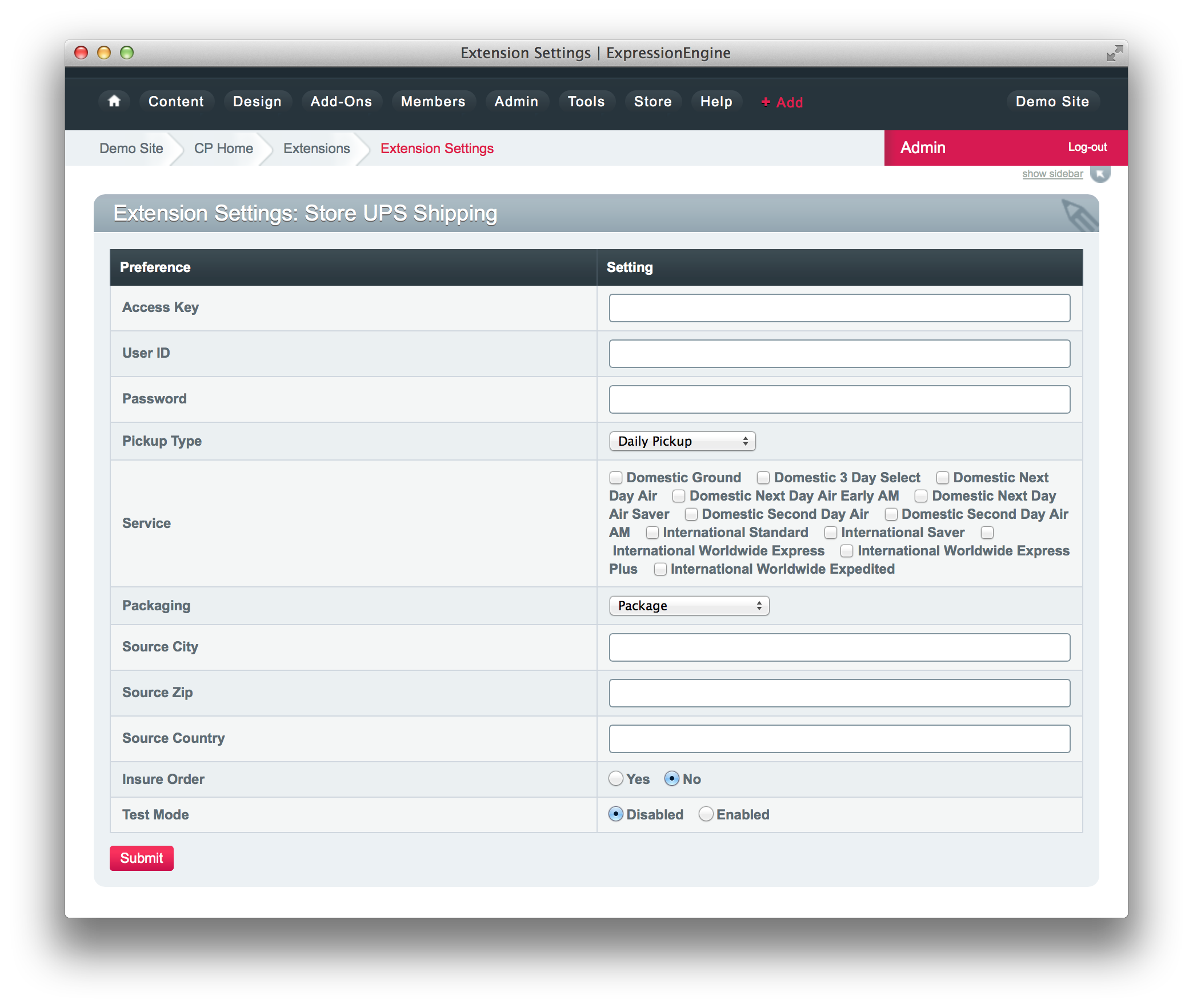Viewport: 1193px width, 1008px height.
Task: Select Yes for Insure Order
Action: coord(616,779)
